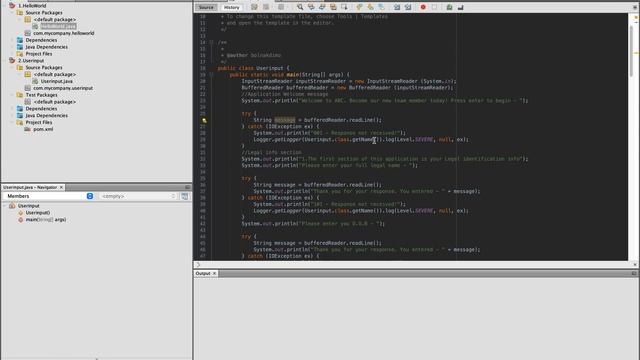Open the <empty> filter combo box
This screenshot has width=640, height=360.
click(x=138, y=196)
